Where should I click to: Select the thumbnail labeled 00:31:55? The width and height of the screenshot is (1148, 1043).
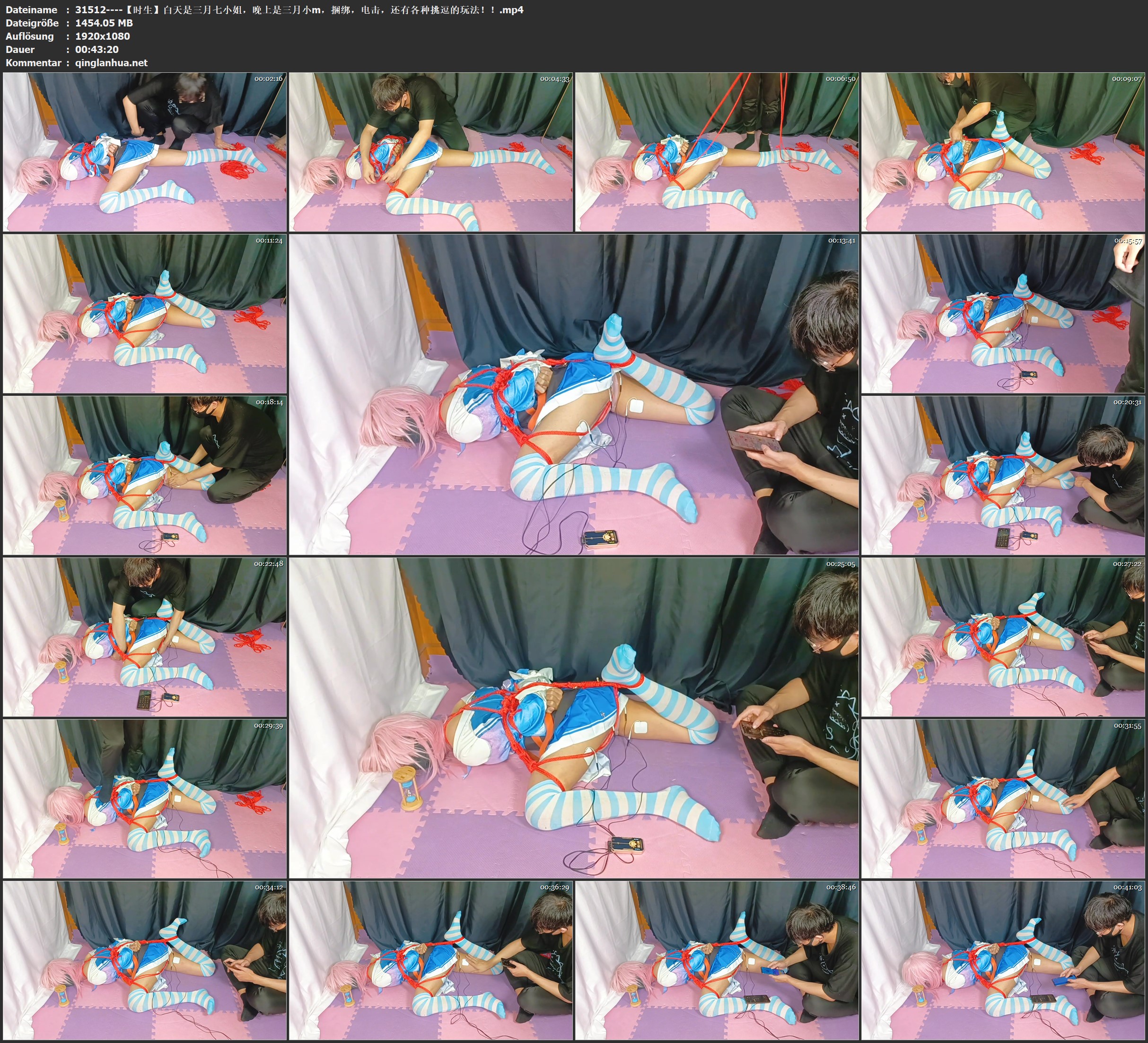[x=1003, y=799]
